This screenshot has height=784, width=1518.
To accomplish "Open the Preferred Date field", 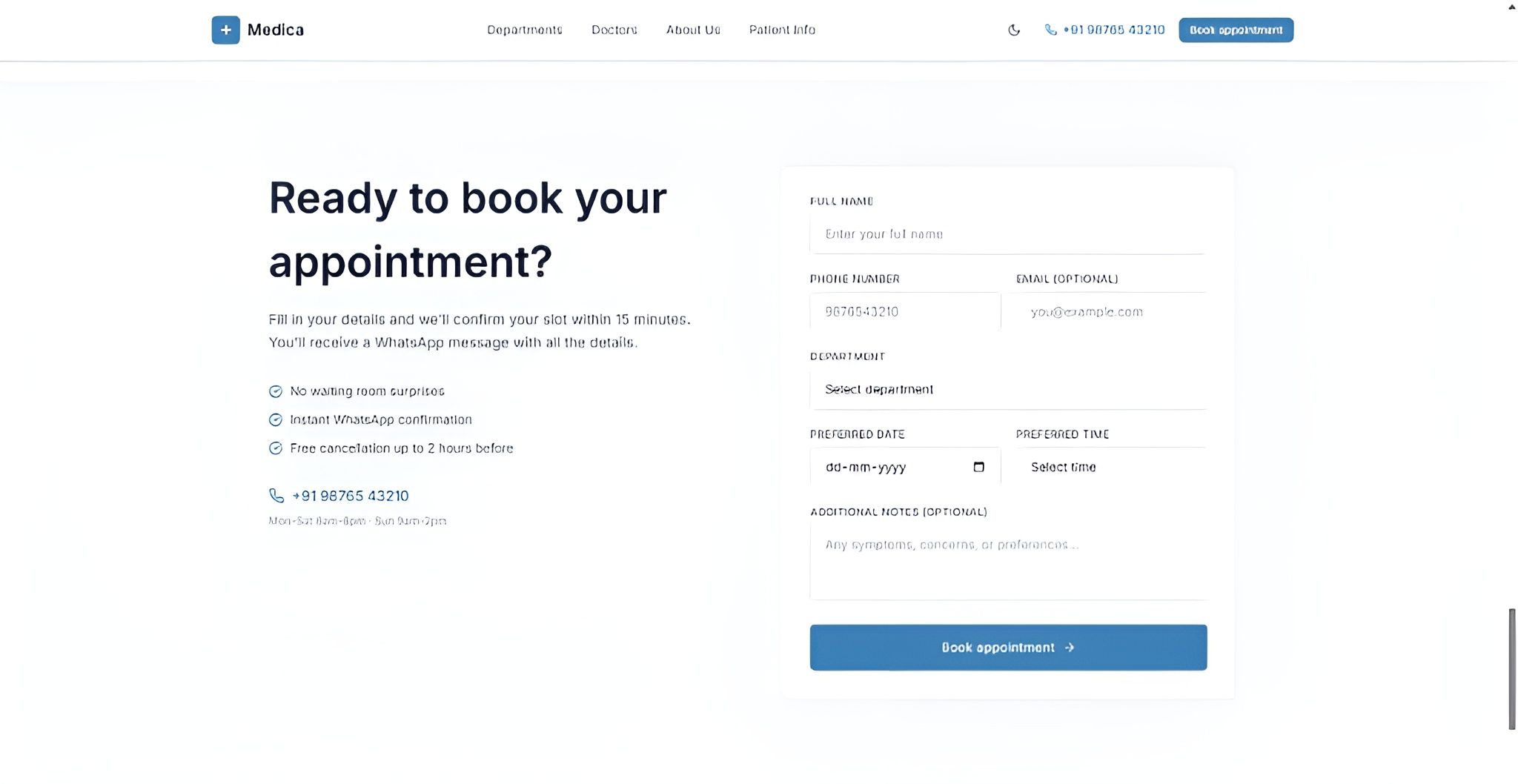I will 905,467.
